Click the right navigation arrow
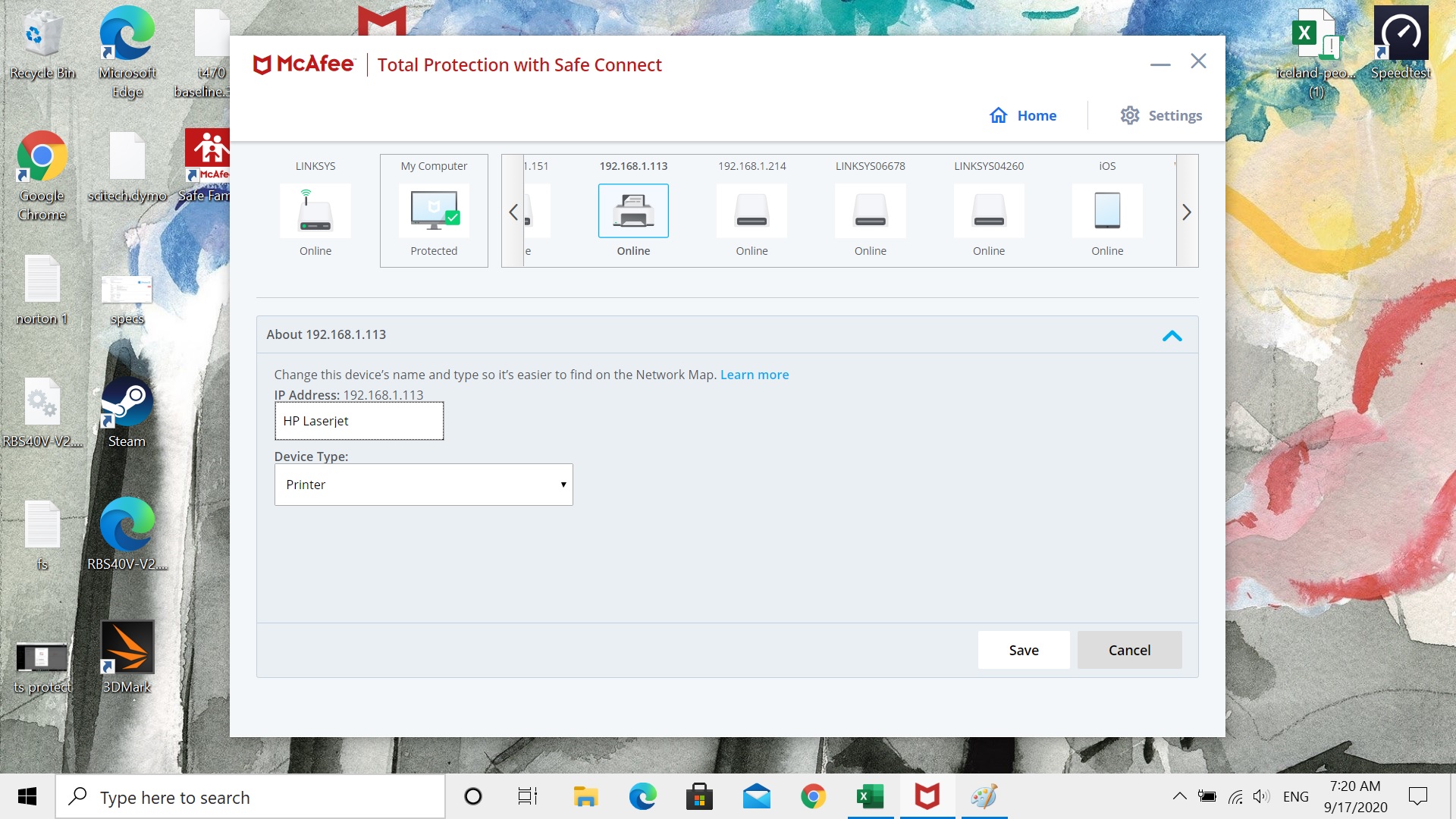The height and width of the screenshot is (819, 1456). coord(1187,212)
